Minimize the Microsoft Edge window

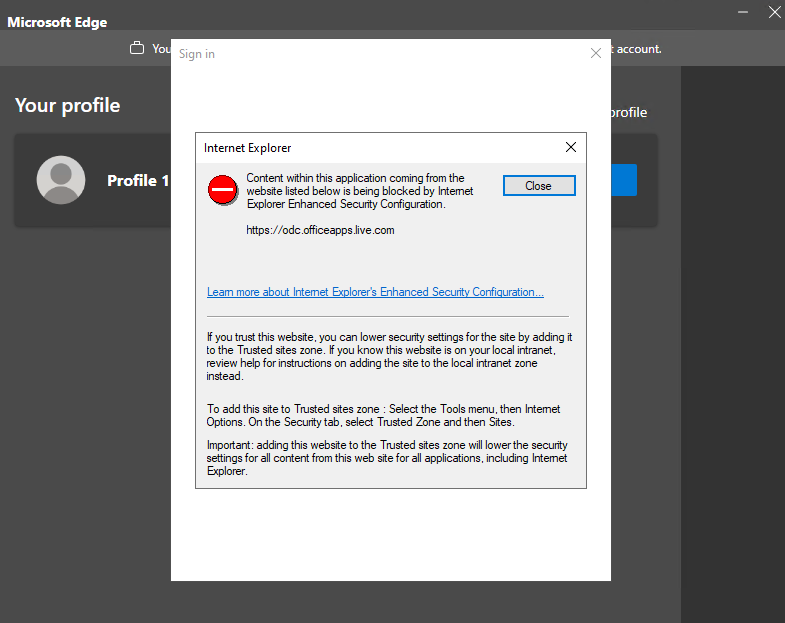(x=743, y=12)
